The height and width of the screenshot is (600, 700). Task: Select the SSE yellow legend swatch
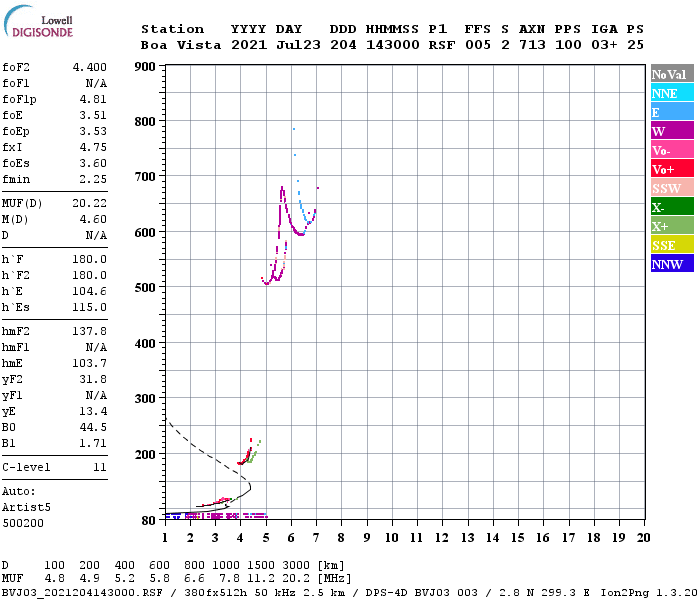click(x=672, y=245)
